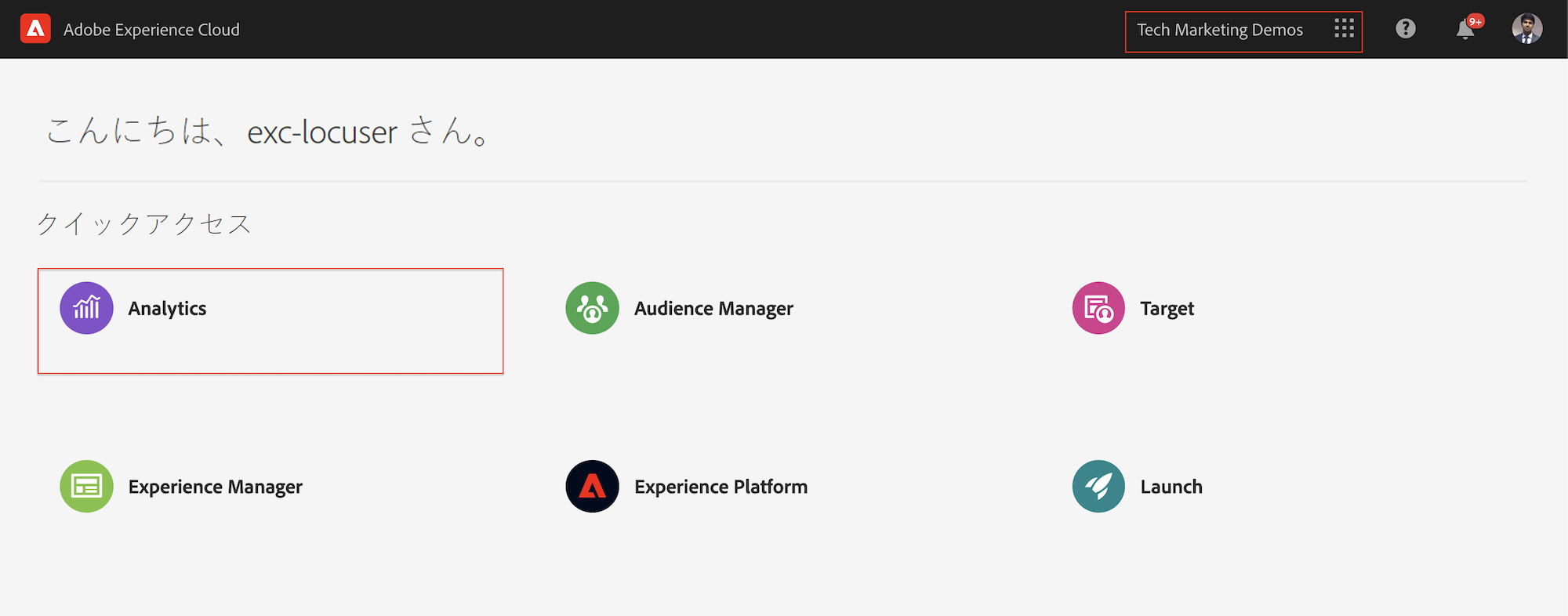Viewport: 1568px width, 616px height.
Task: Select the Target text label
Action: coord(1167,309)
